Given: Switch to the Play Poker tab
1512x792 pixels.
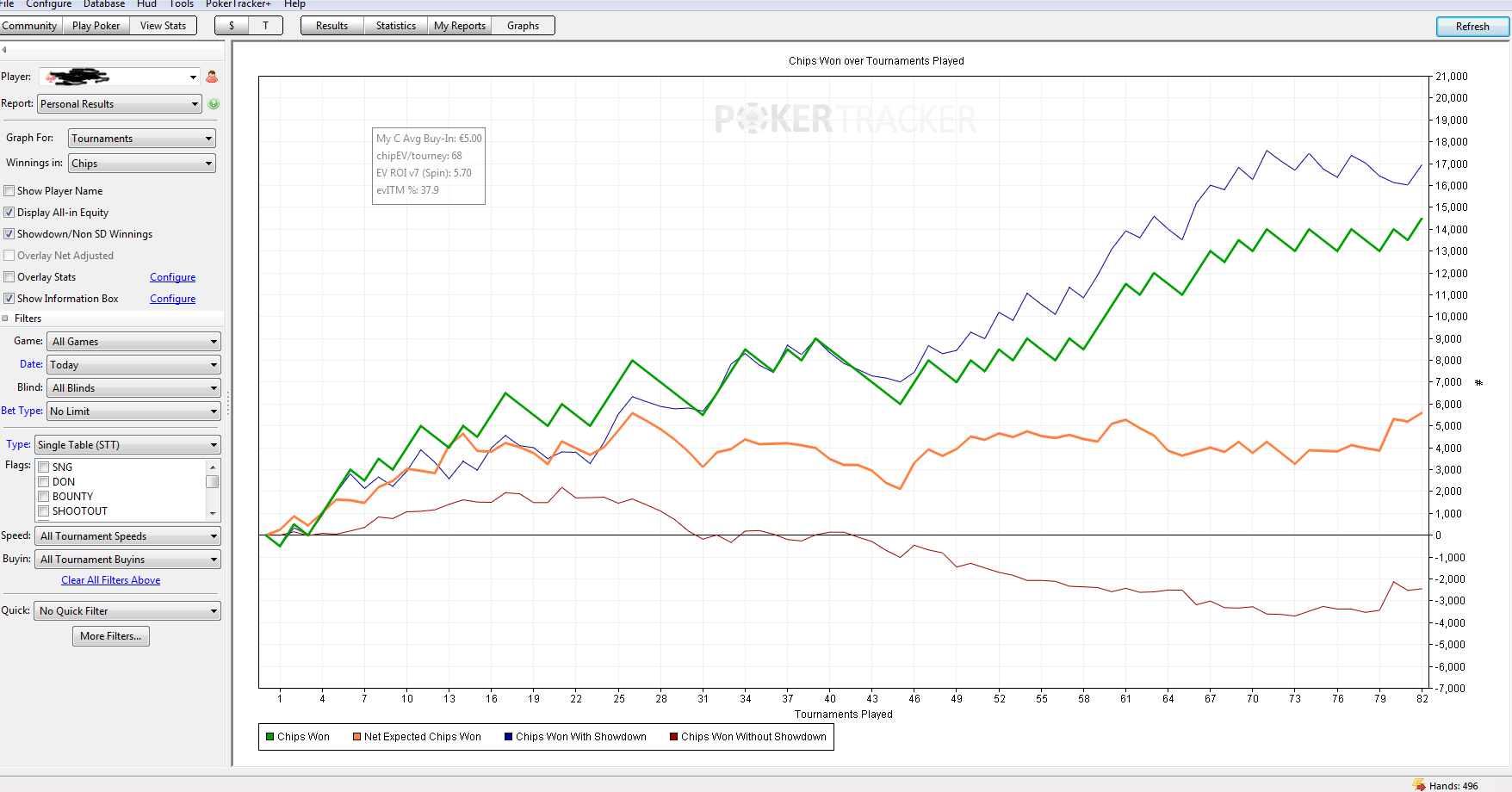Looking at the screenshot, I should coord(96,26).
